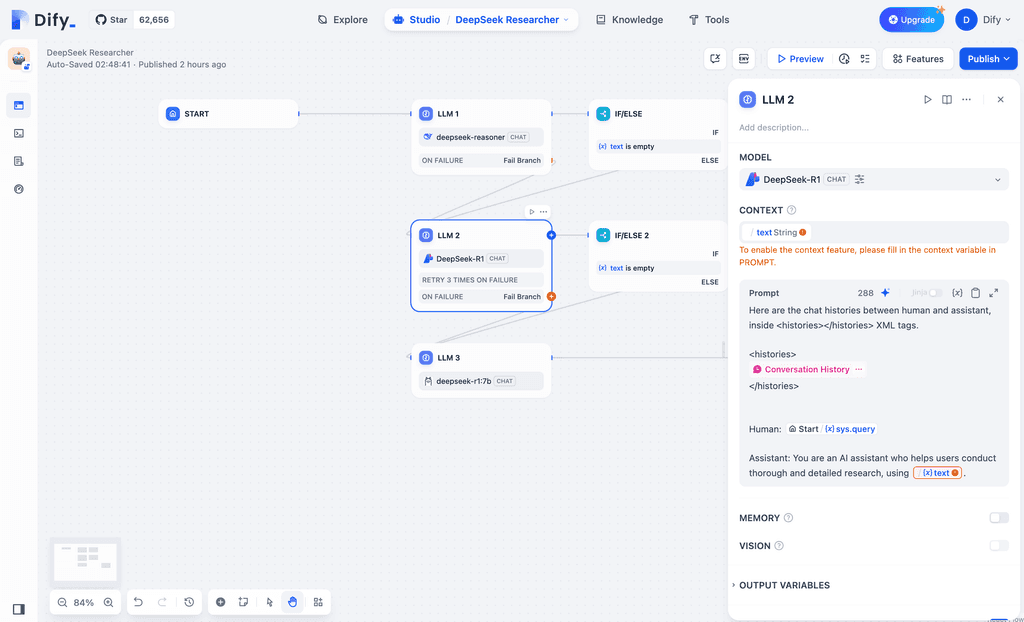
Task: Zoom in using the magnifier plus icon
Action: pos(109,602)
